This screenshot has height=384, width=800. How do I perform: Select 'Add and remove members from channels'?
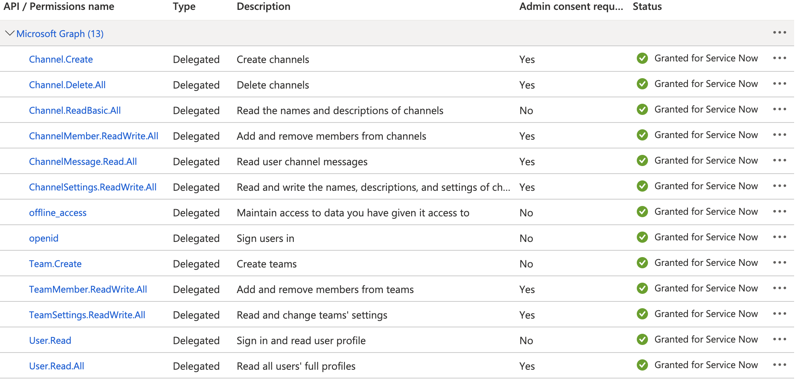tap(331, 136)
